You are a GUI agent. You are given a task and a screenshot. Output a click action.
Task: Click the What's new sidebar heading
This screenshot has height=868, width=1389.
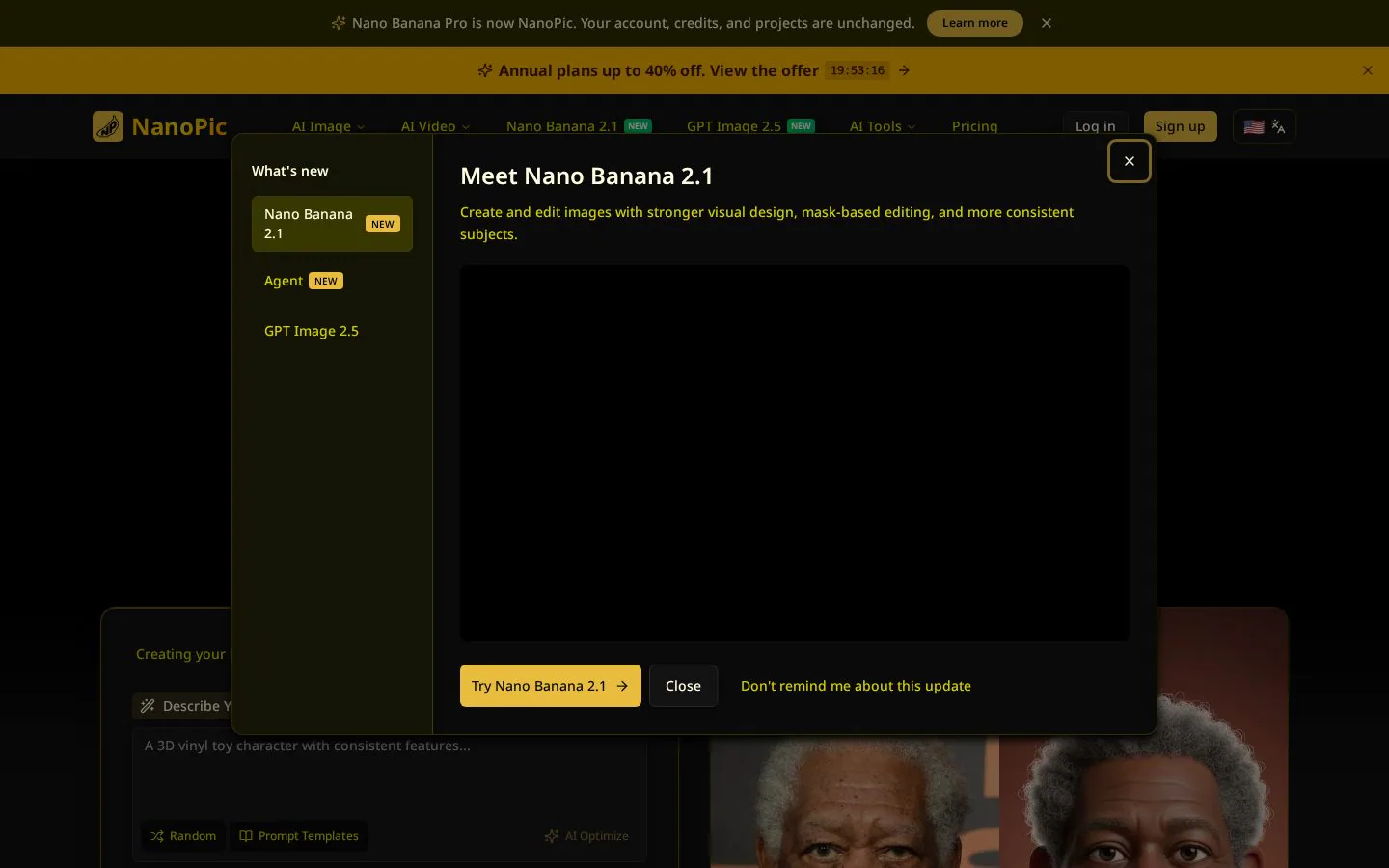click(290, 171)
